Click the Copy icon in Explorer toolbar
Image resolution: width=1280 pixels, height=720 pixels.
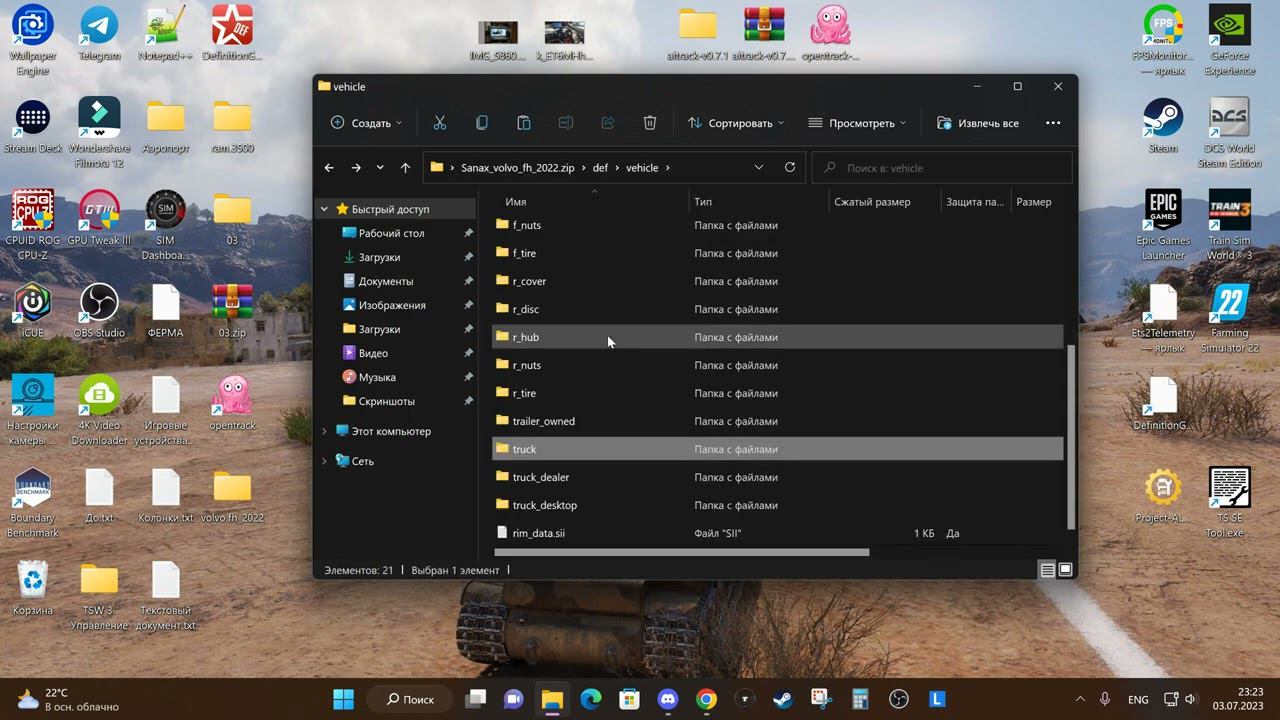481,123
